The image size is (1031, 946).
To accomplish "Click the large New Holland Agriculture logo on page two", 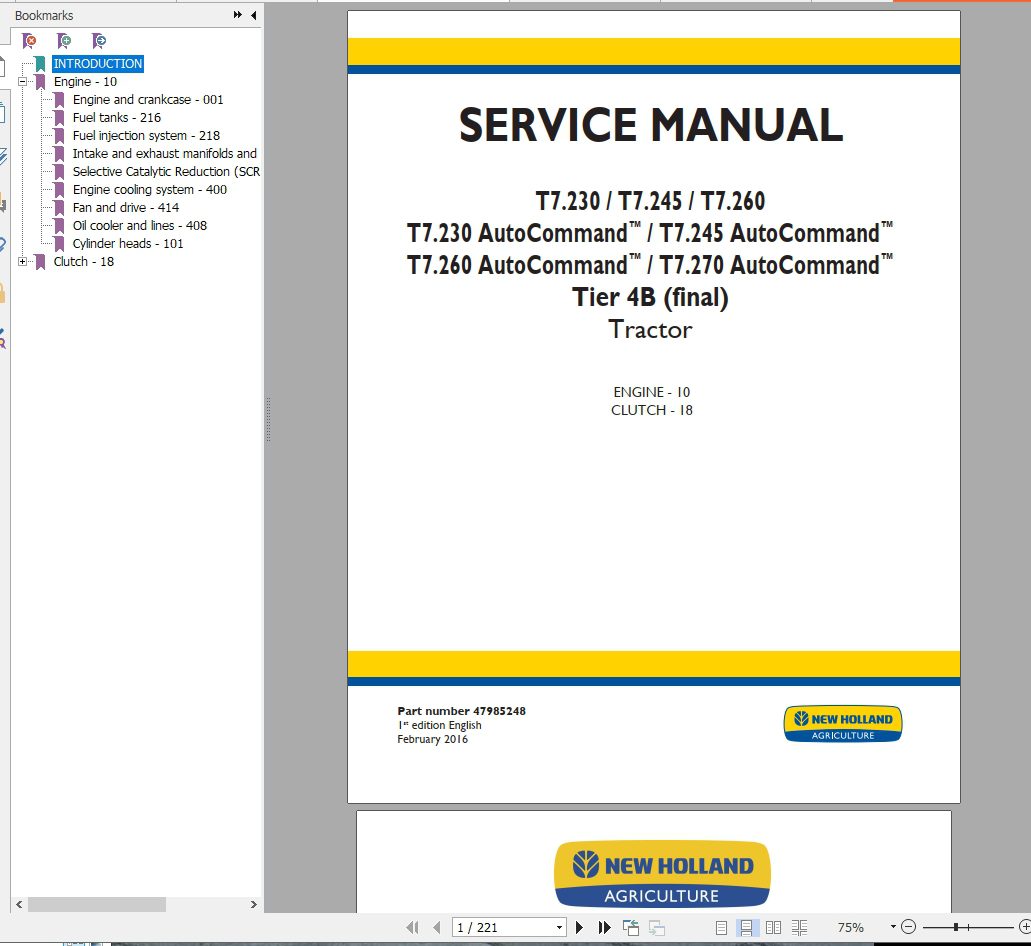I will [x=662, y=874].
